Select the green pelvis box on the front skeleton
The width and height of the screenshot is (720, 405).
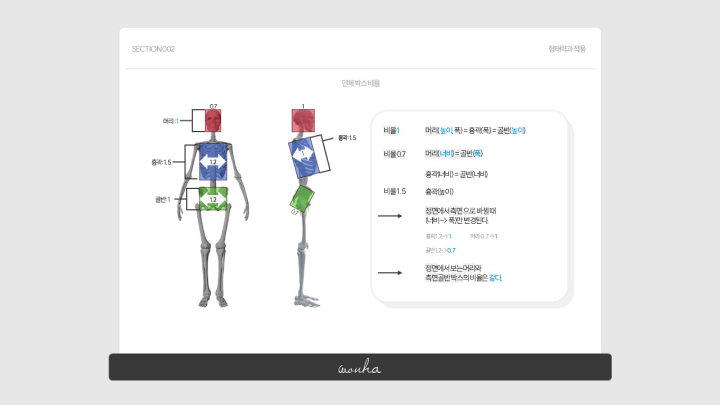coord(213,199)
